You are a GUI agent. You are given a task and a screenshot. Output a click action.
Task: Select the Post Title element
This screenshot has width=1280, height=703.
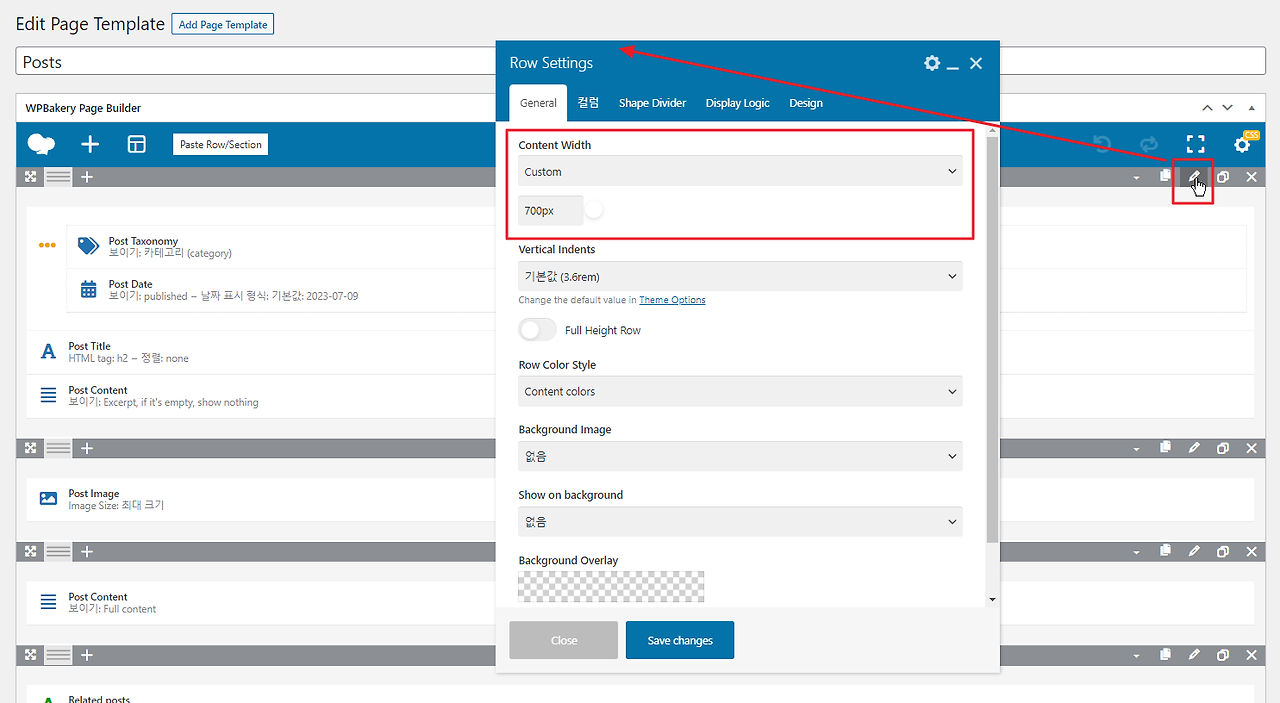(640, 352)
